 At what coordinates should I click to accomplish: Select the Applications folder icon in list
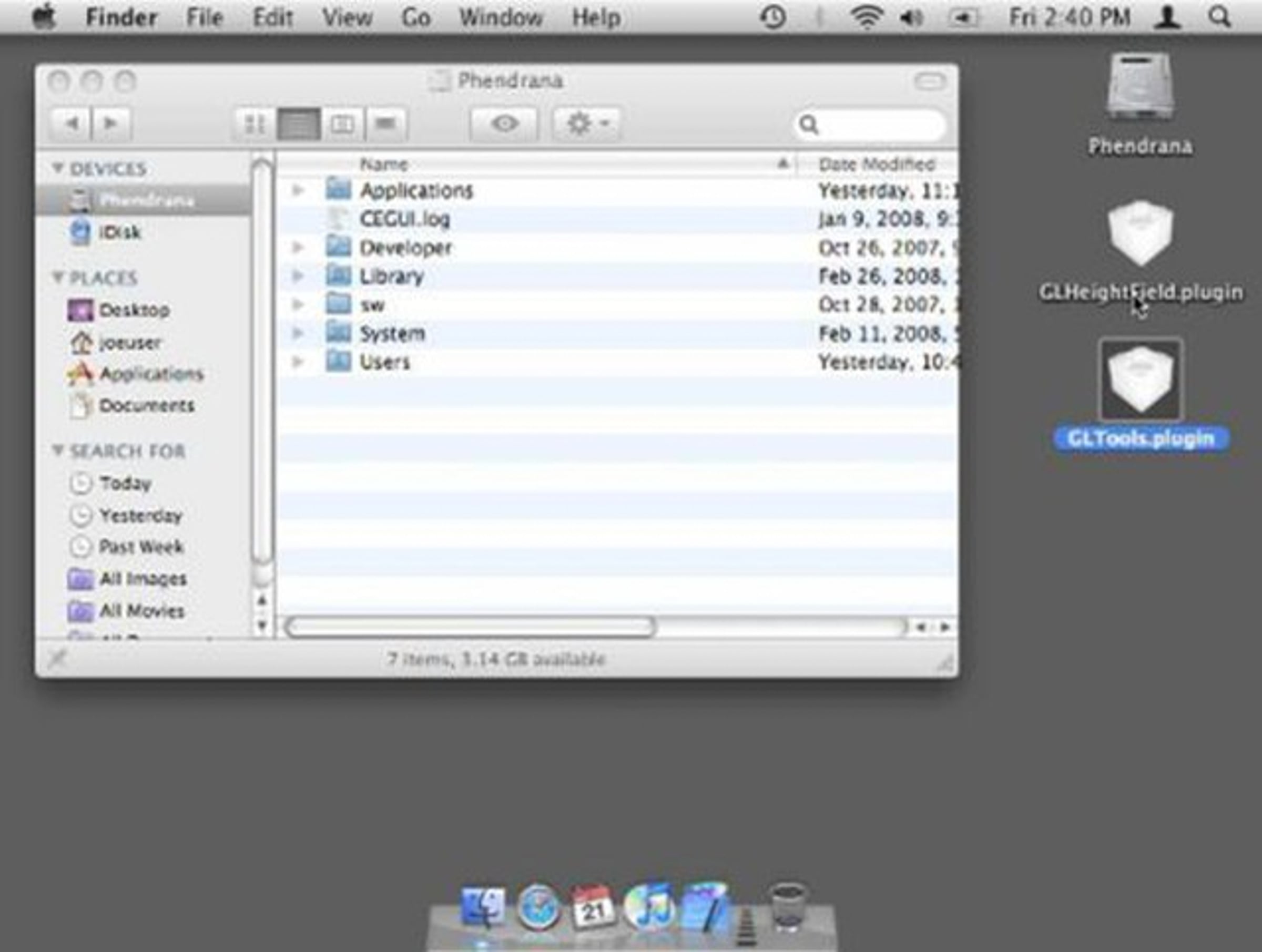[x=338, y=189]
